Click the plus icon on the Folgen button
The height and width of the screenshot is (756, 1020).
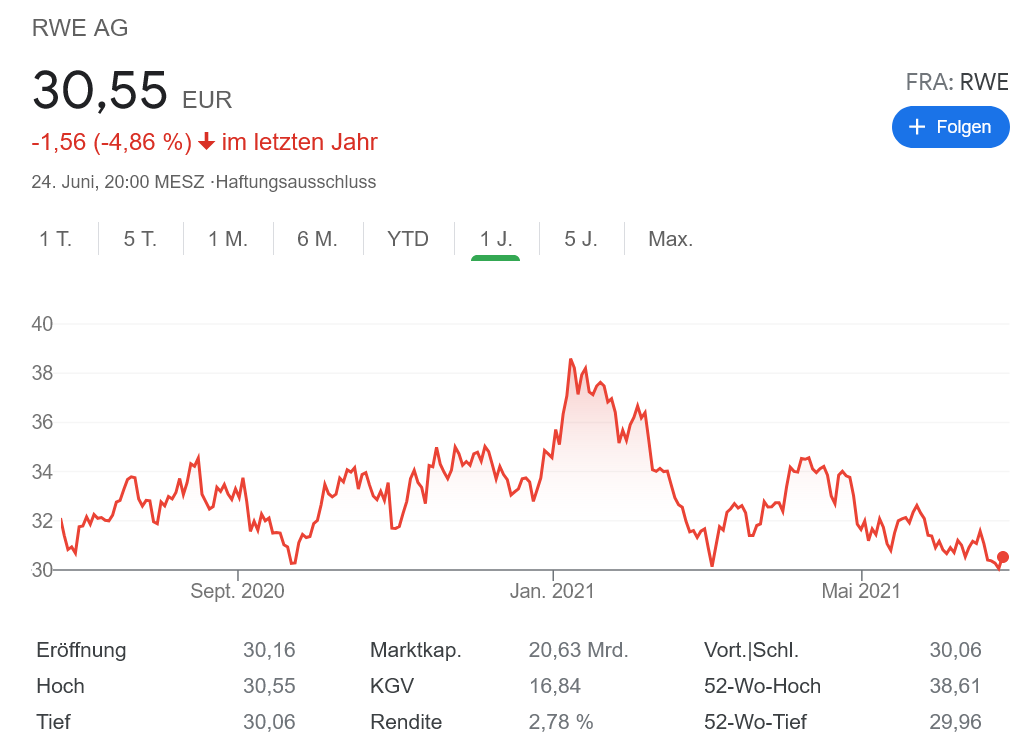pyautogui.click(x=917, y=127)
